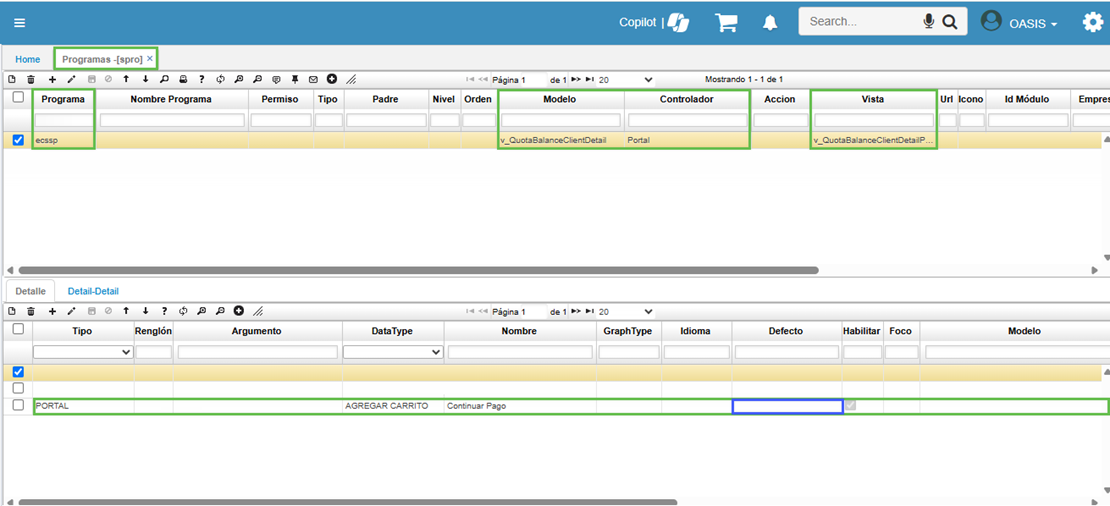
Task: Open the Tipo filter dropdown in Detalle
Action: pos(83,352)
